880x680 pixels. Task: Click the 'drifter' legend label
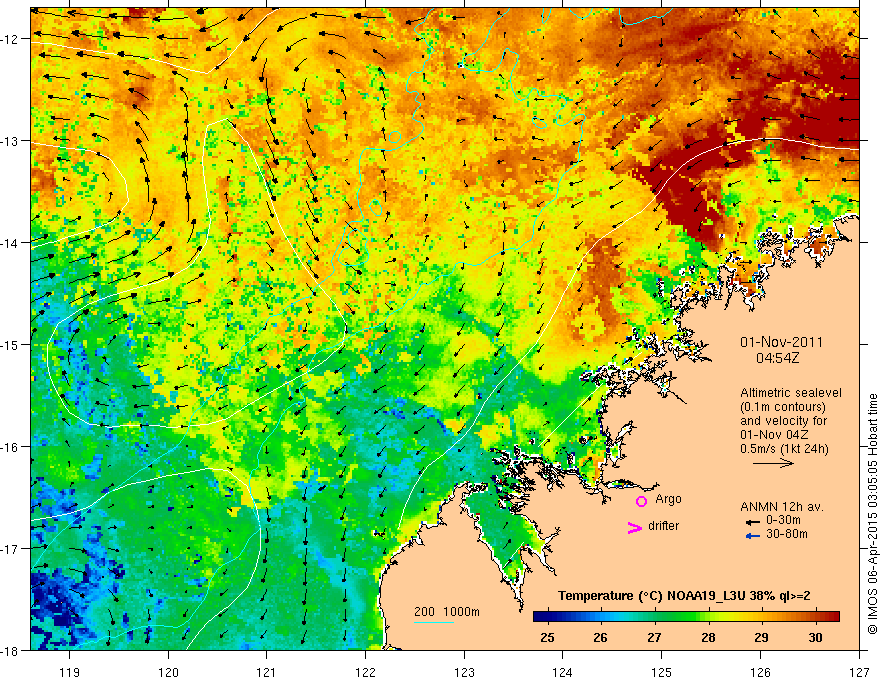tap(663, 526)
